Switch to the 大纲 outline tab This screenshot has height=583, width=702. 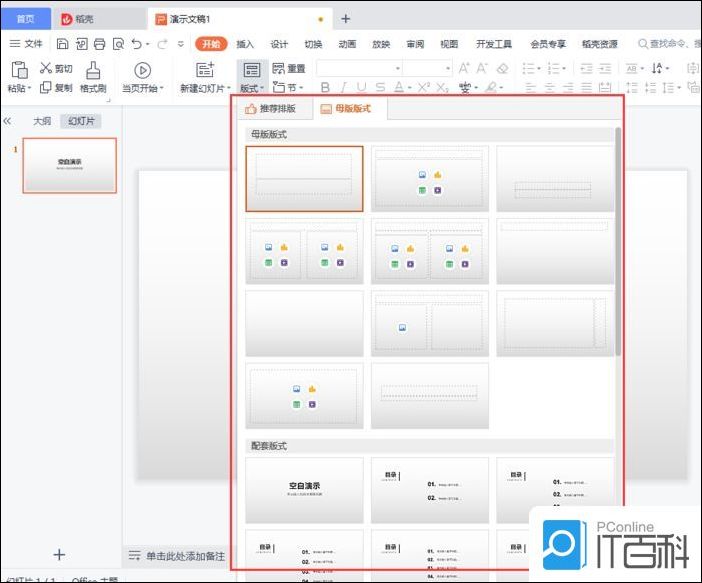click(x=42, y=121)
